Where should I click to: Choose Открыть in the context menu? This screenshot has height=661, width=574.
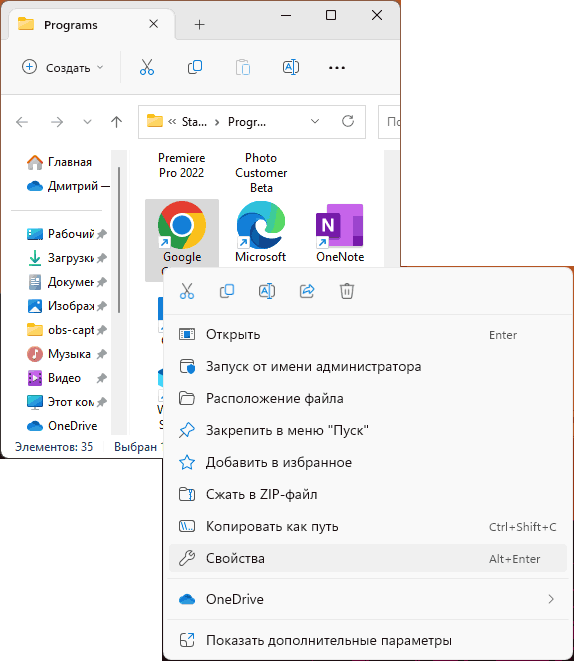click(x=367, y=335)
